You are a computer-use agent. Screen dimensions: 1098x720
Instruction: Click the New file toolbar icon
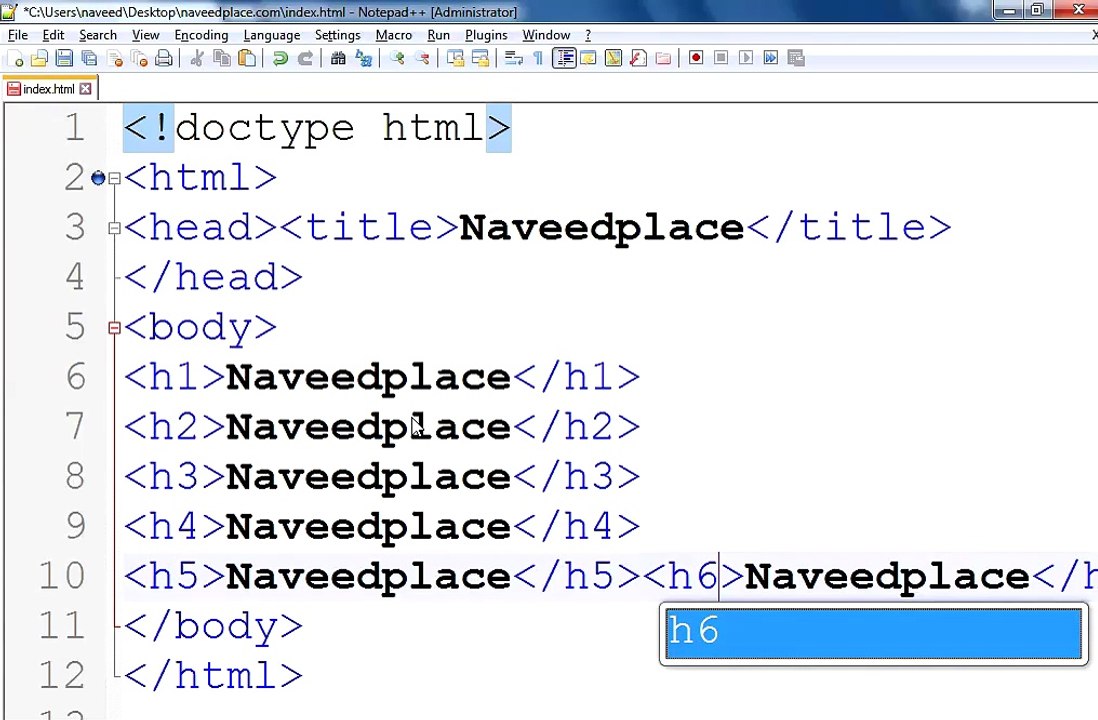pyautogui.click(x=15, y=58)
